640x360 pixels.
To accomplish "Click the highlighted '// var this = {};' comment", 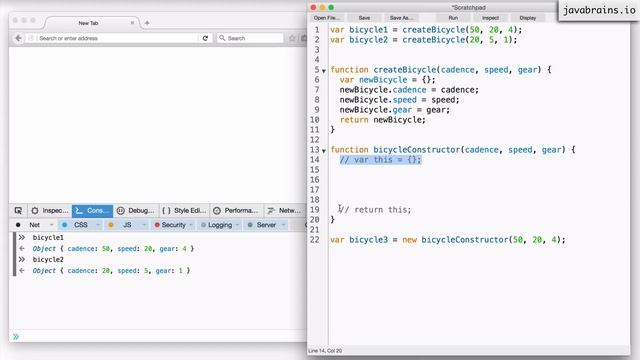I will [x=380, y=160].
